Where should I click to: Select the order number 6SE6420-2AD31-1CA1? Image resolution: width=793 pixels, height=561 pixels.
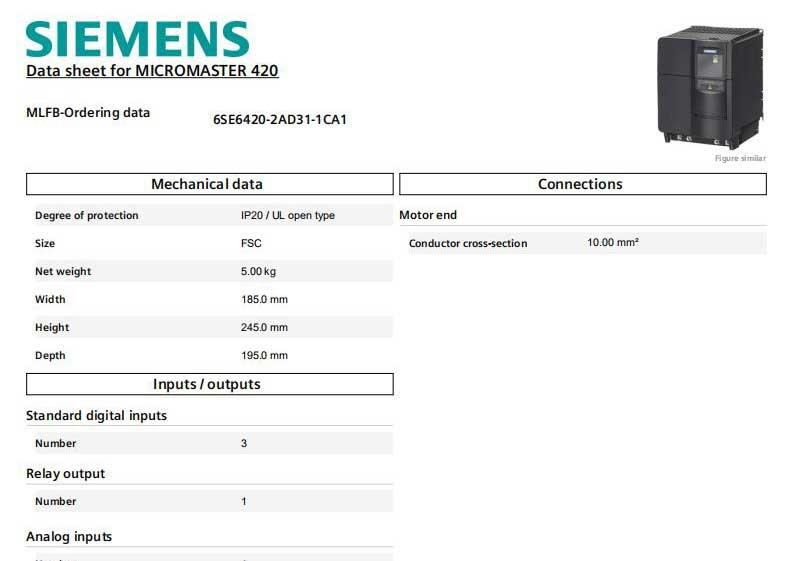click(x=280, y=120)
